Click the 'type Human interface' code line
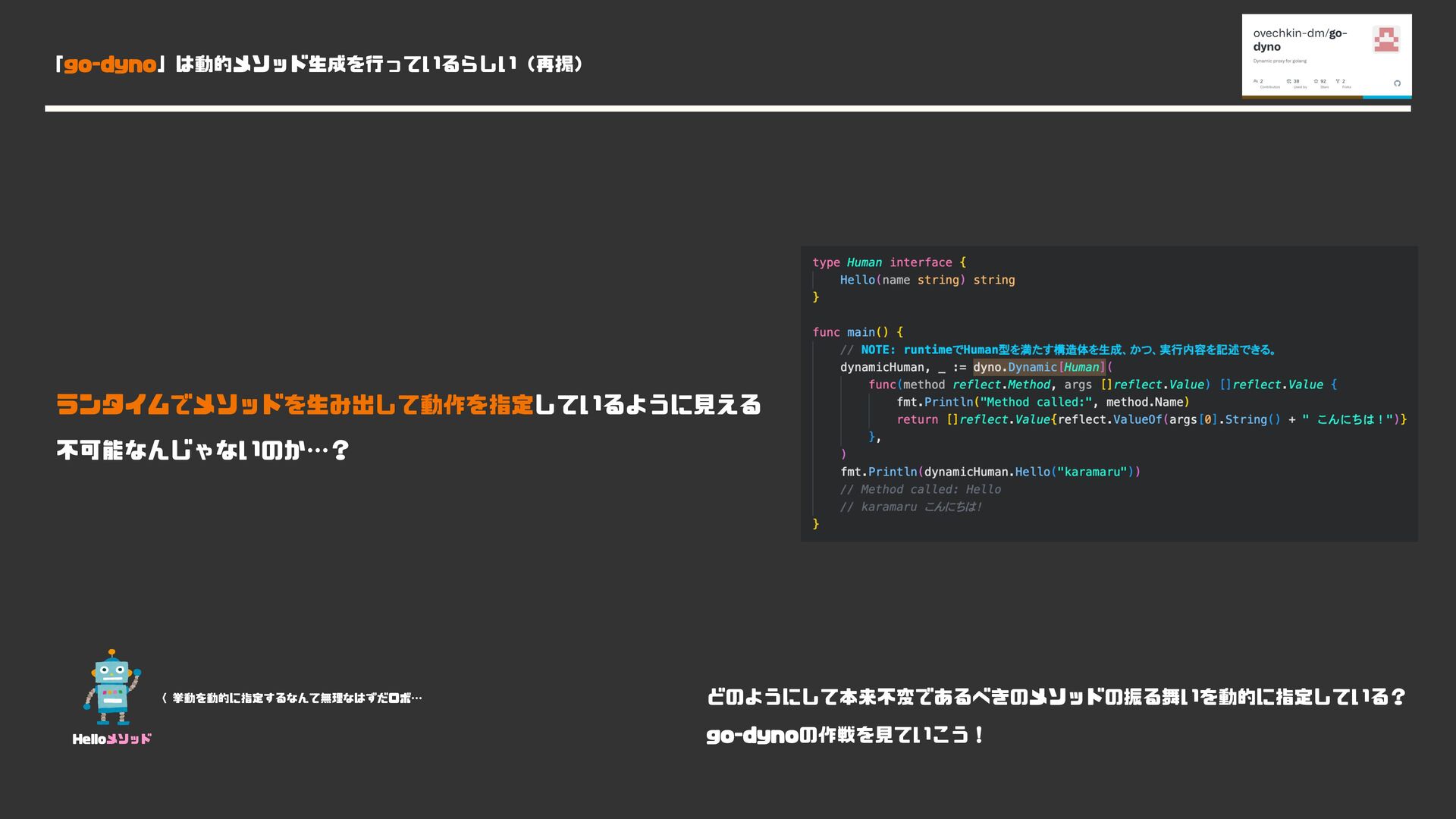1456x819 pixels. click(889, 262)
